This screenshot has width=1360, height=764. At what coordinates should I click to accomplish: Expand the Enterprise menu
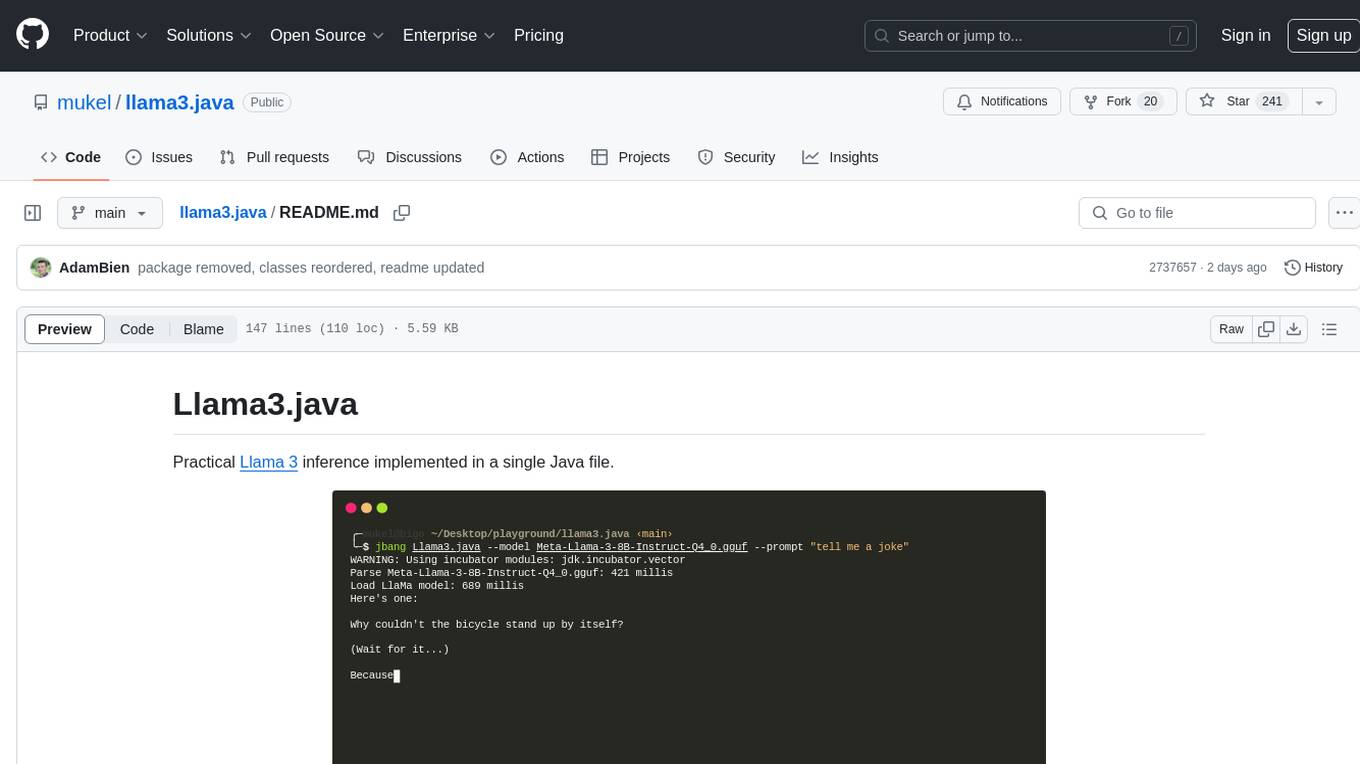click(x=449, y=35)
